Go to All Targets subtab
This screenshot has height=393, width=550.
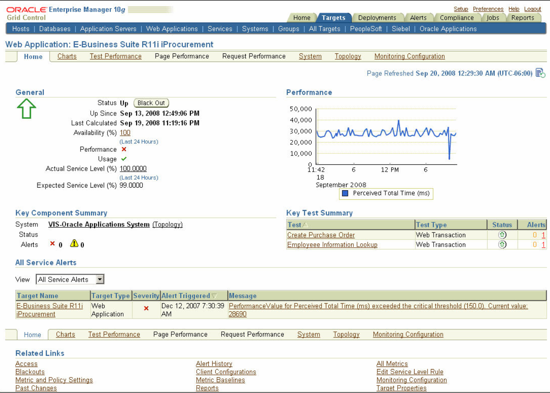pos(324,29)
